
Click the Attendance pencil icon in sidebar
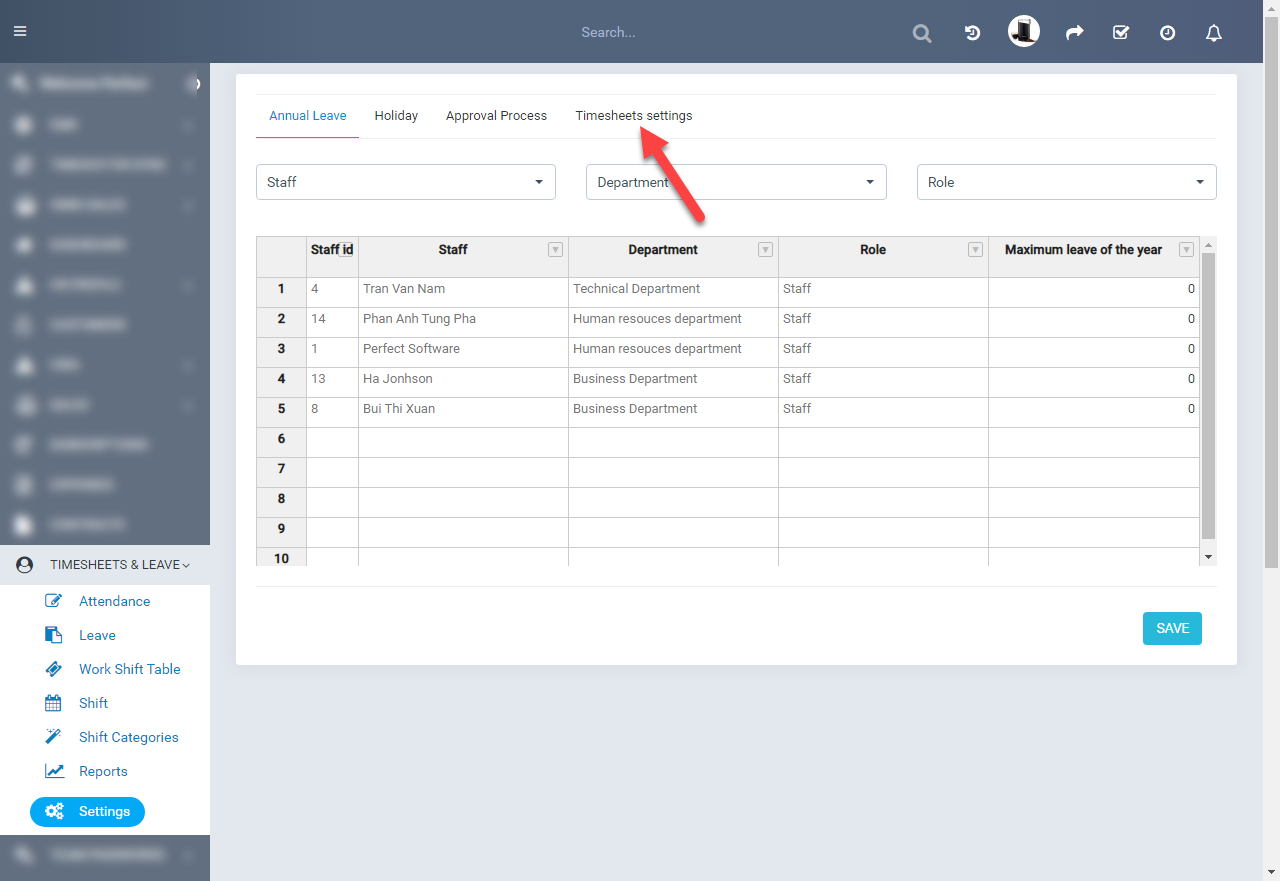[54, 601]
